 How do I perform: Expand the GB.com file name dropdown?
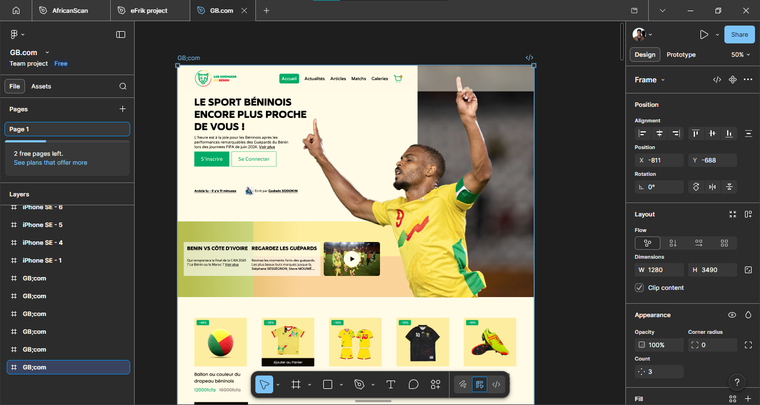(48, 52)
